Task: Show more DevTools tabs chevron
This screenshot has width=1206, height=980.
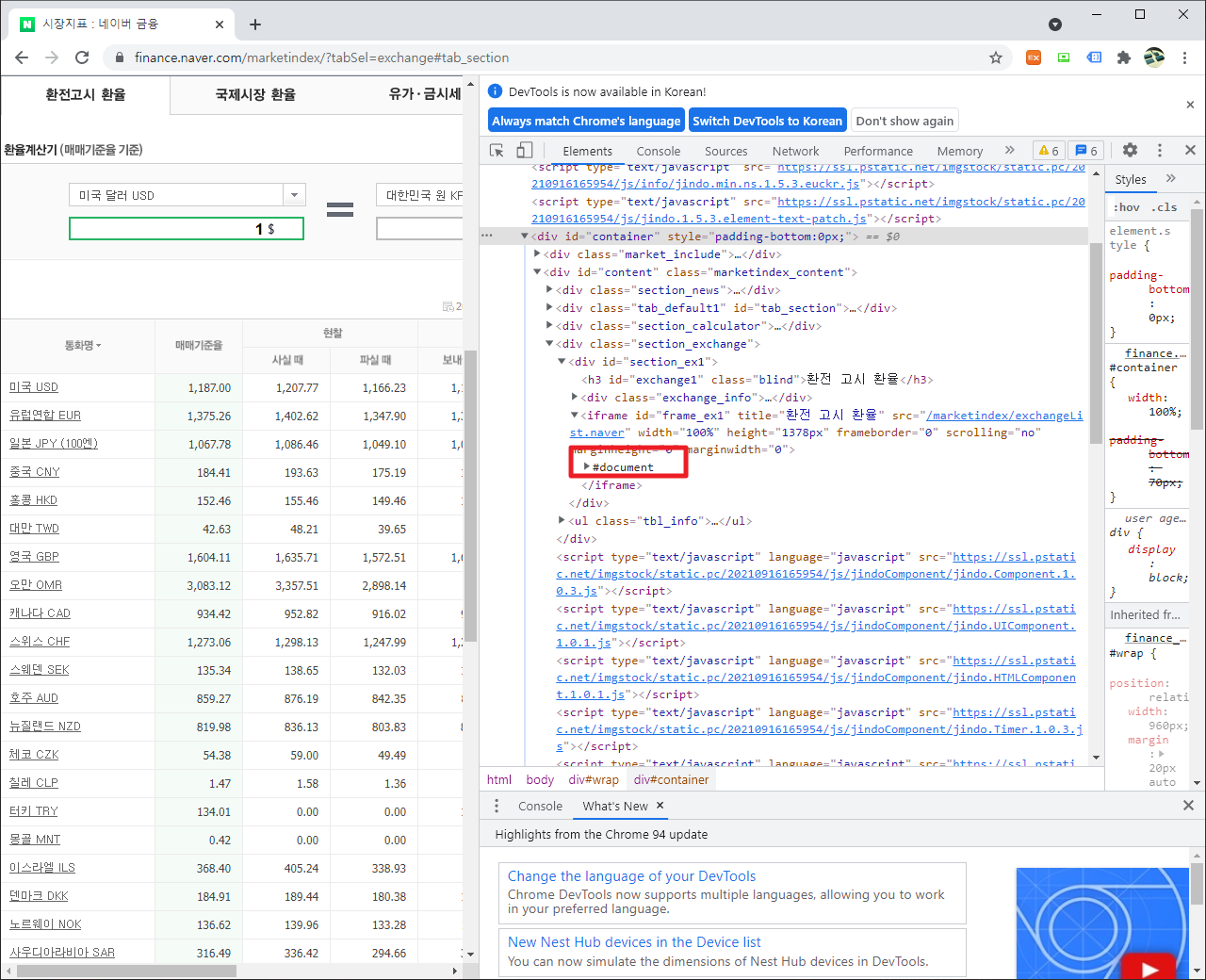Action: pos(1010,150)
